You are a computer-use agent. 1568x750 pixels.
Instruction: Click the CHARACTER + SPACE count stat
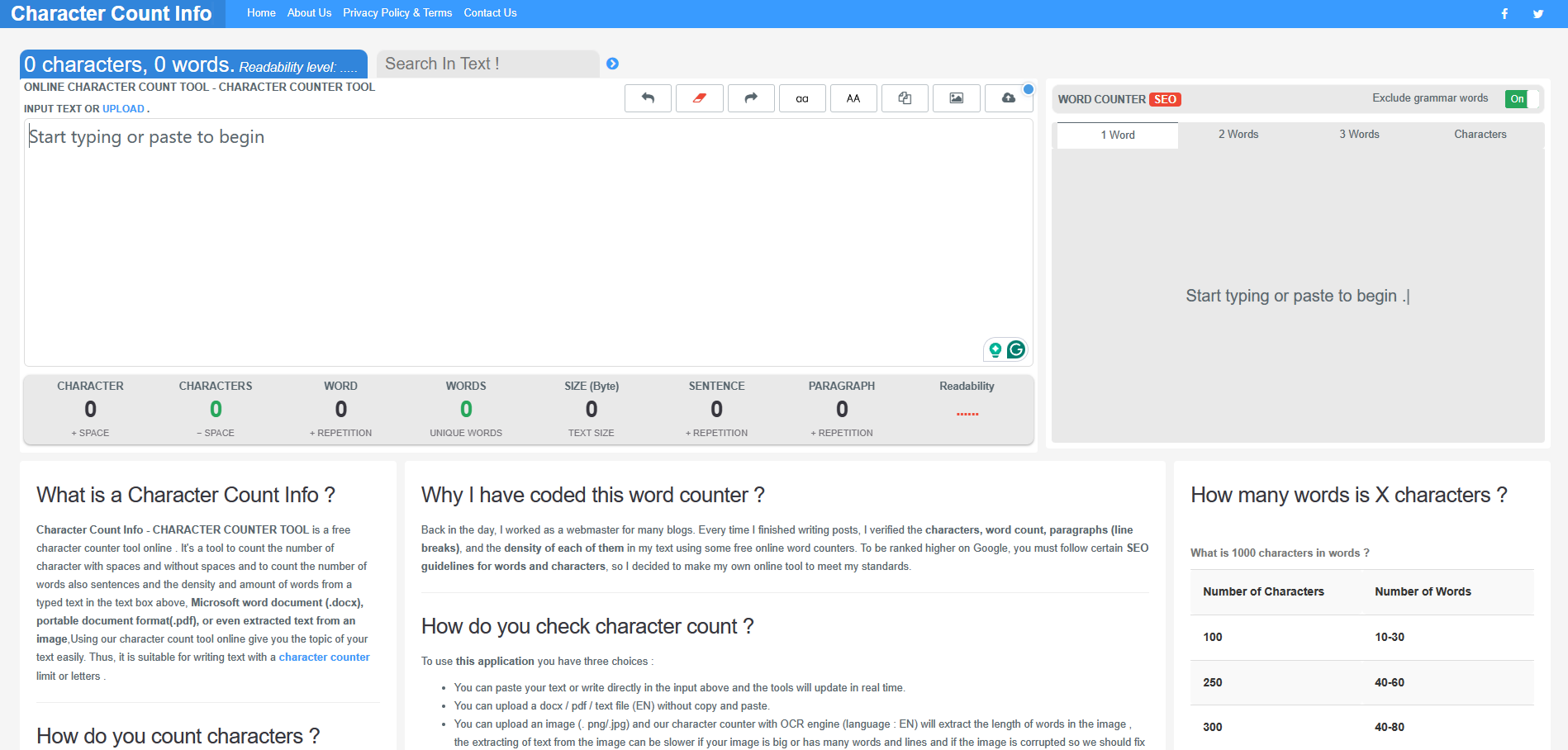coord(90,409)
